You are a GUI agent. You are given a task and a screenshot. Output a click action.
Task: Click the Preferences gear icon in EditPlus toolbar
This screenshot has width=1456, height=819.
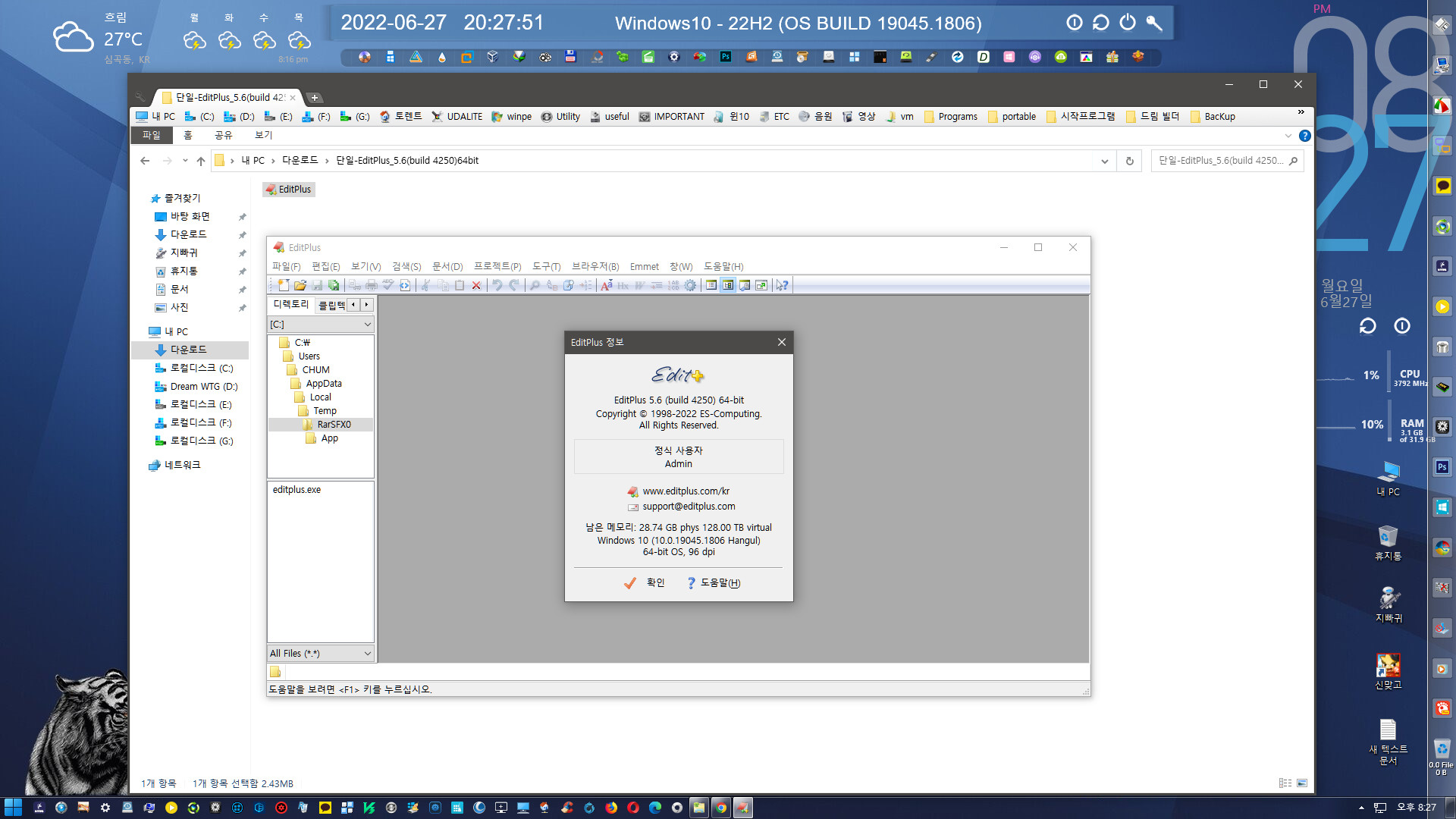[x=690, y=285]
